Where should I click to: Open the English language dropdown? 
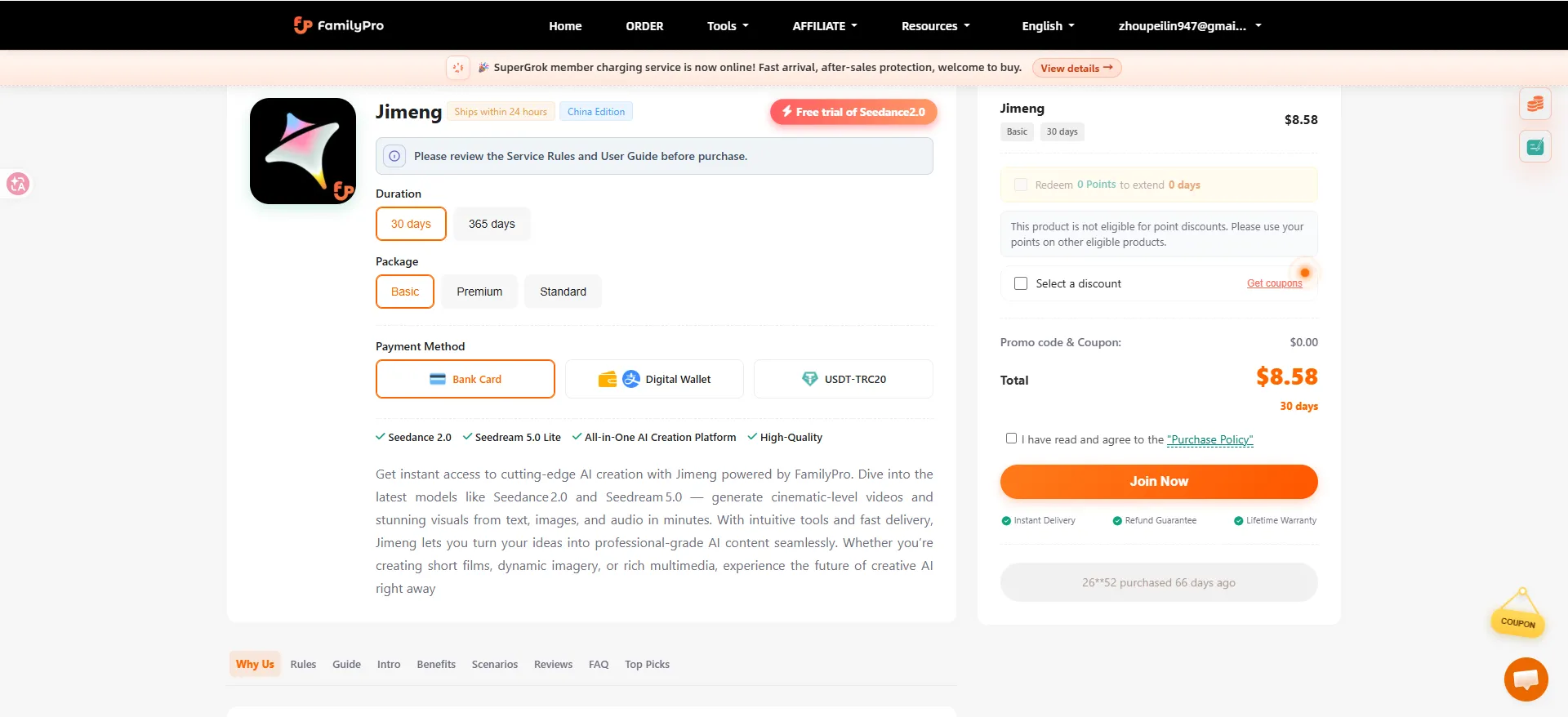tap(1048, 26)
